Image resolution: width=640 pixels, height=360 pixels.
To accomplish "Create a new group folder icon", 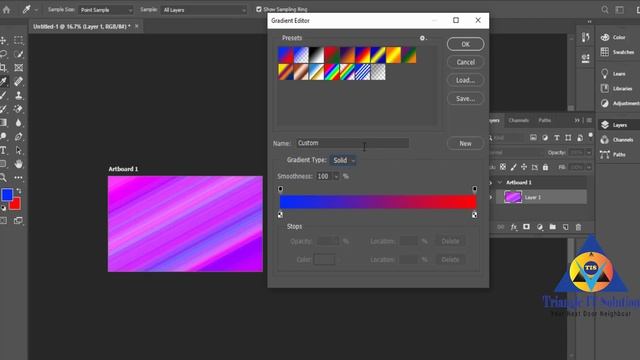I will point(552,227).
